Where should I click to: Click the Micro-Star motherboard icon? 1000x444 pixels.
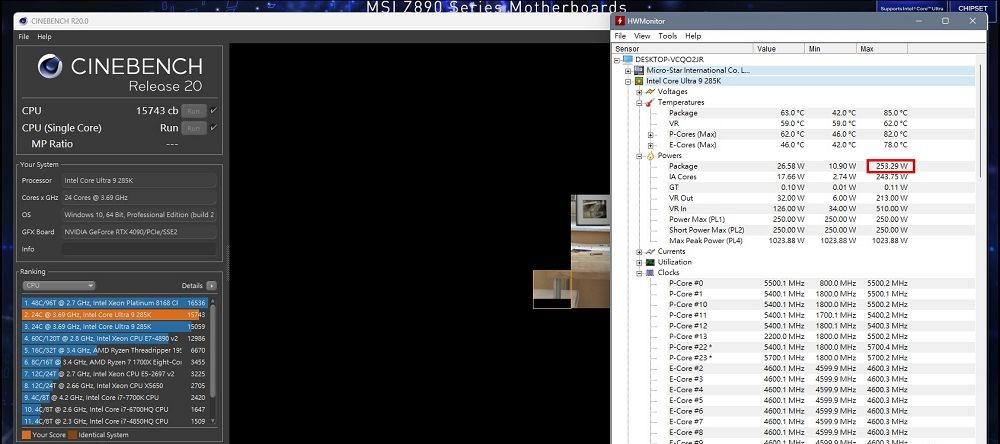[639, 70]
